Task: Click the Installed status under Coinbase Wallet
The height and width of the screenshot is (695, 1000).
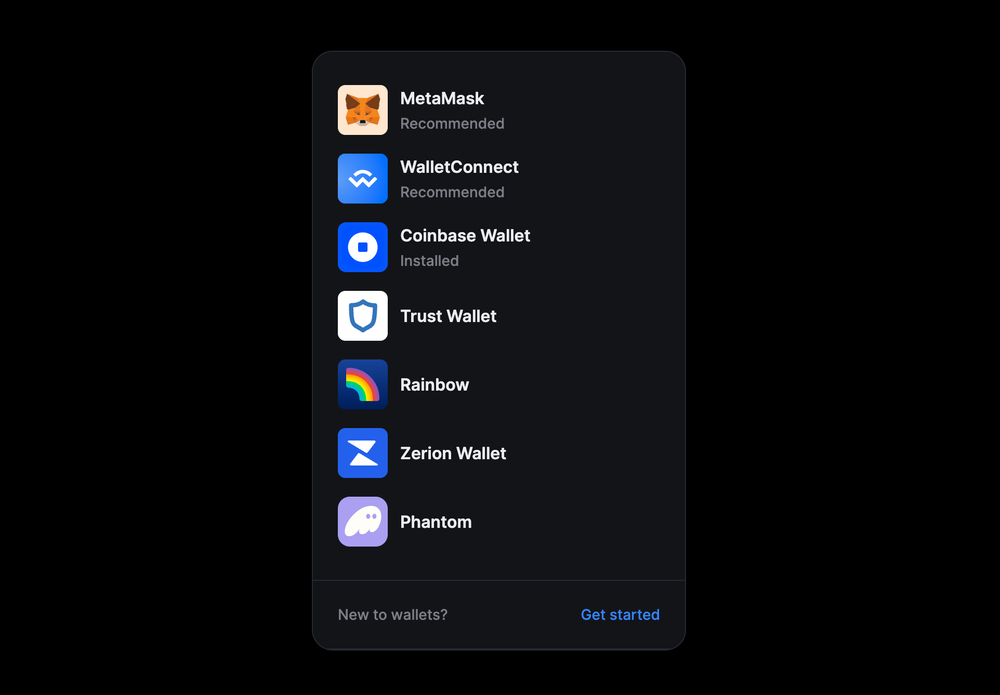Action: [429, 261]
